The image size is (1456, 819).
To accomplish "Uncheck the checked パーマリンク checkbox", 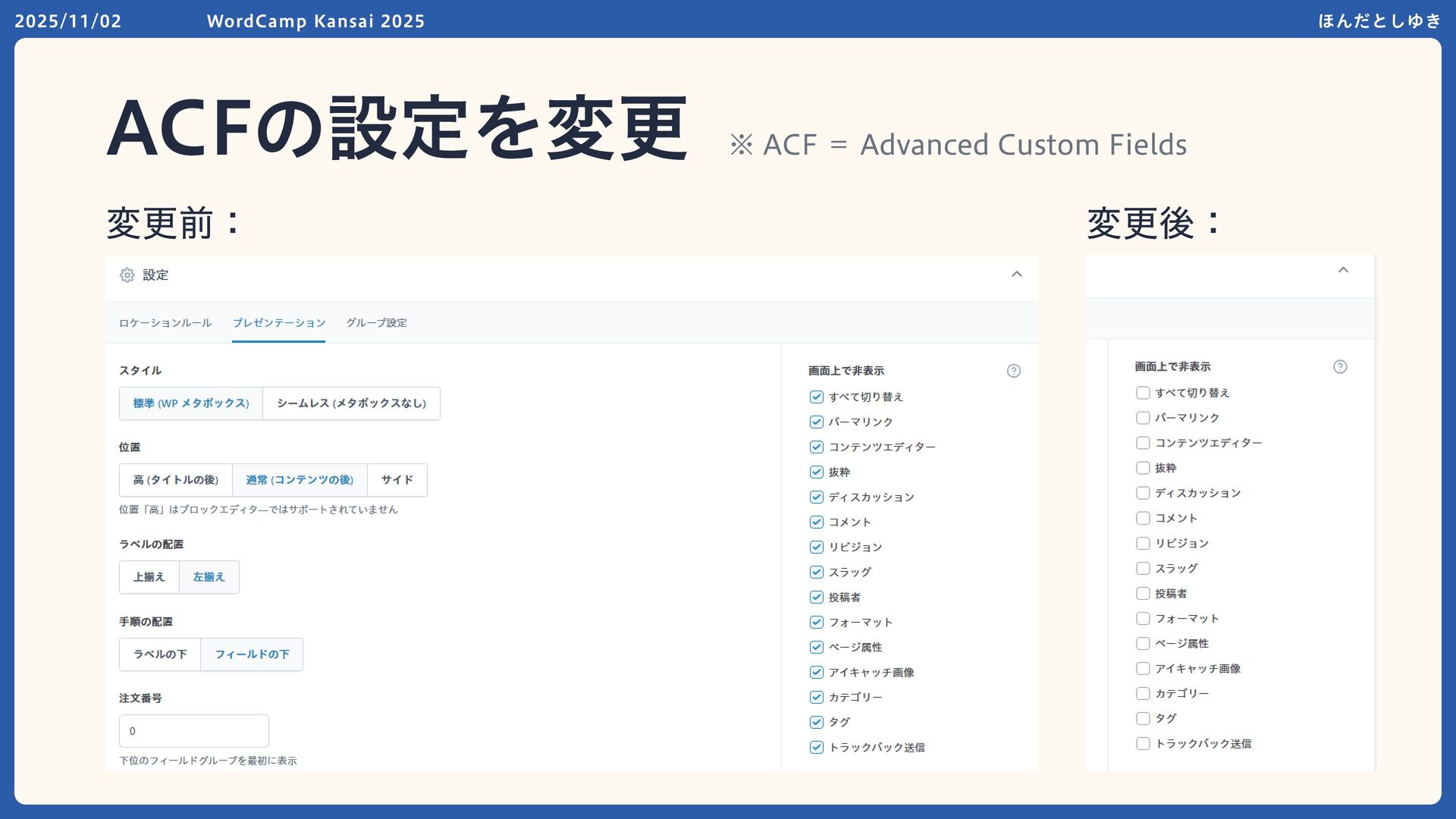I will pos(816,422).
